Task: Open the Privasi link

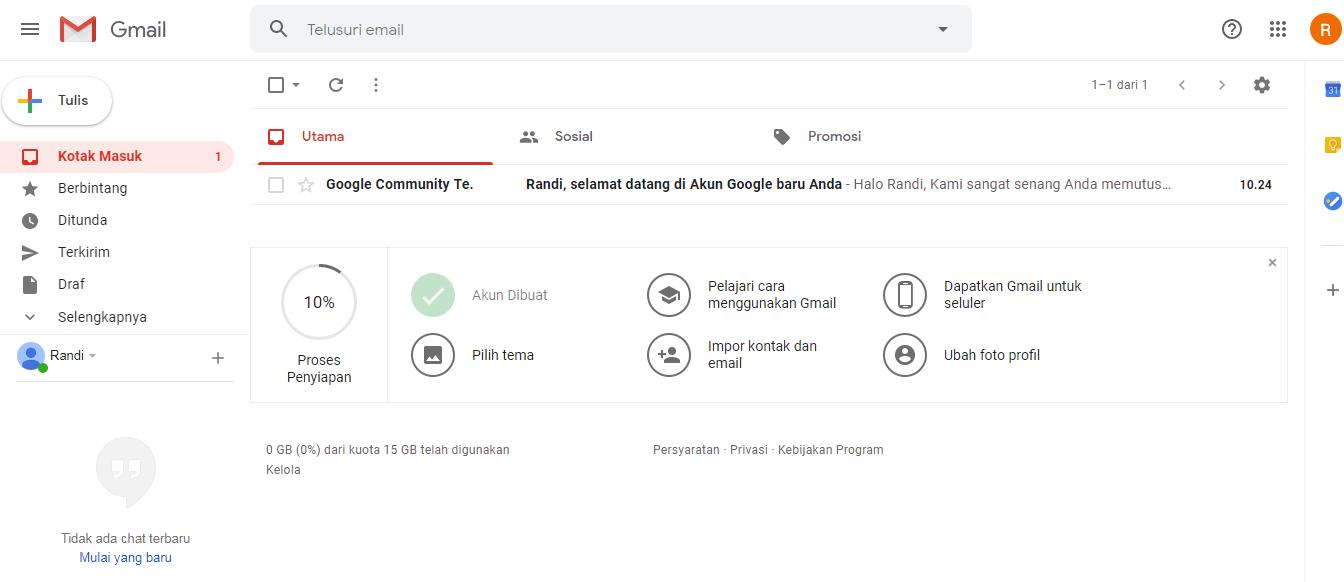Action: click(749, 450)
